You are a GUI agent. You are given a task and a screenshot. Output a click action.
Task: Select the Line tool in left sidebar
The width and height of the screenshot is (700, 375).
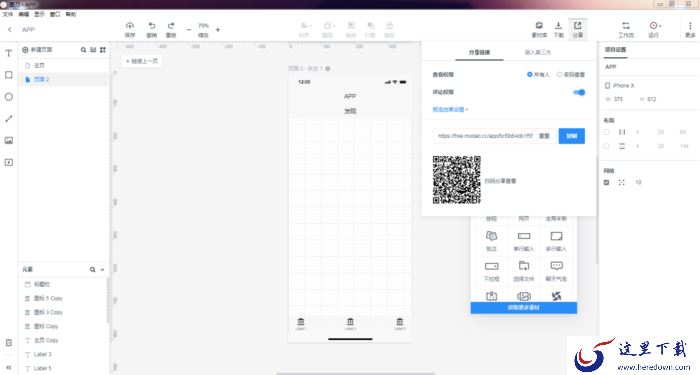coord(8,119)
